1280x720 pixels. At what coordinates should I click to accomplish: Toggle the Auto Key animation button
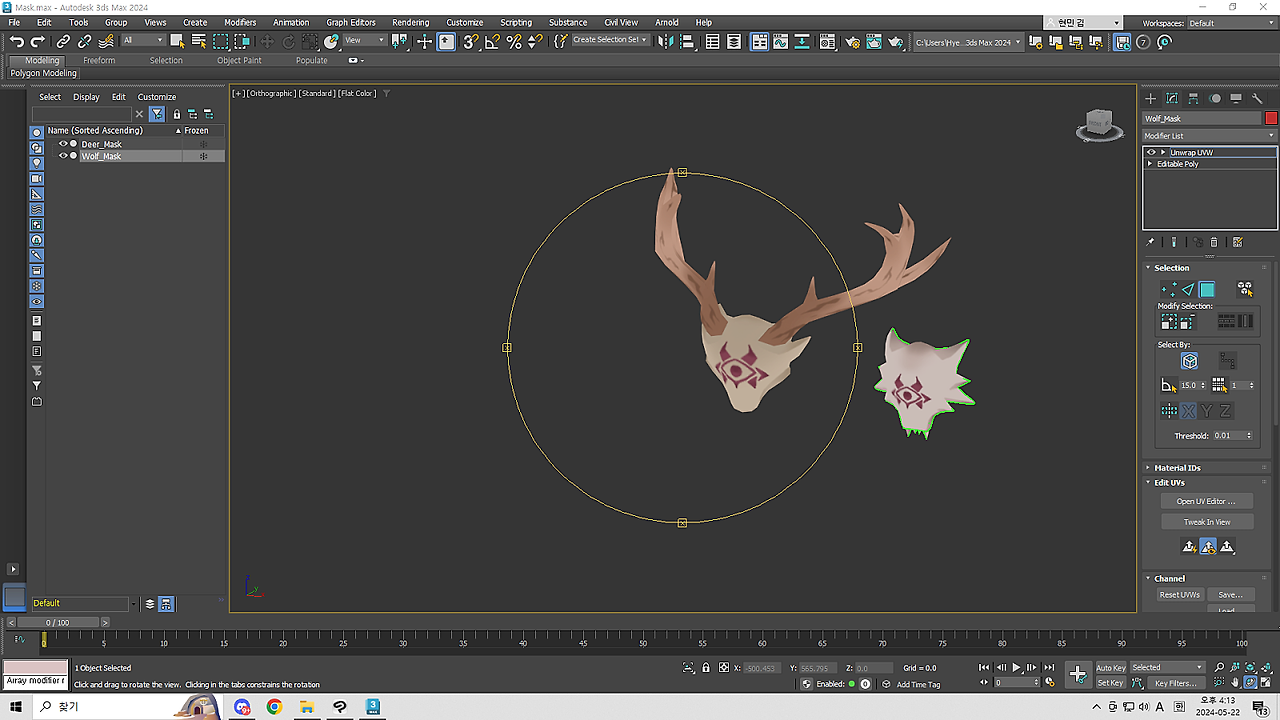(1111, 667)
